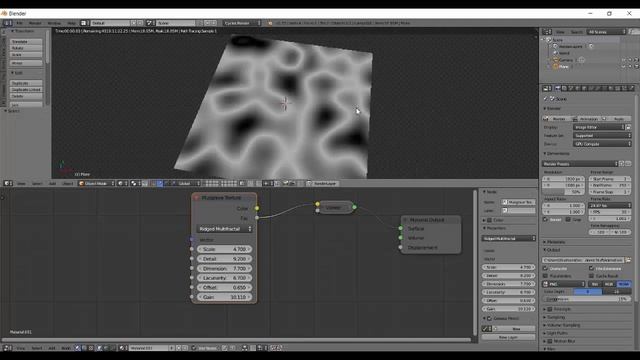The height and width of the screenshot is (360, 640).
Task: Click the output path folder browse icon
Action: (629, 260)
